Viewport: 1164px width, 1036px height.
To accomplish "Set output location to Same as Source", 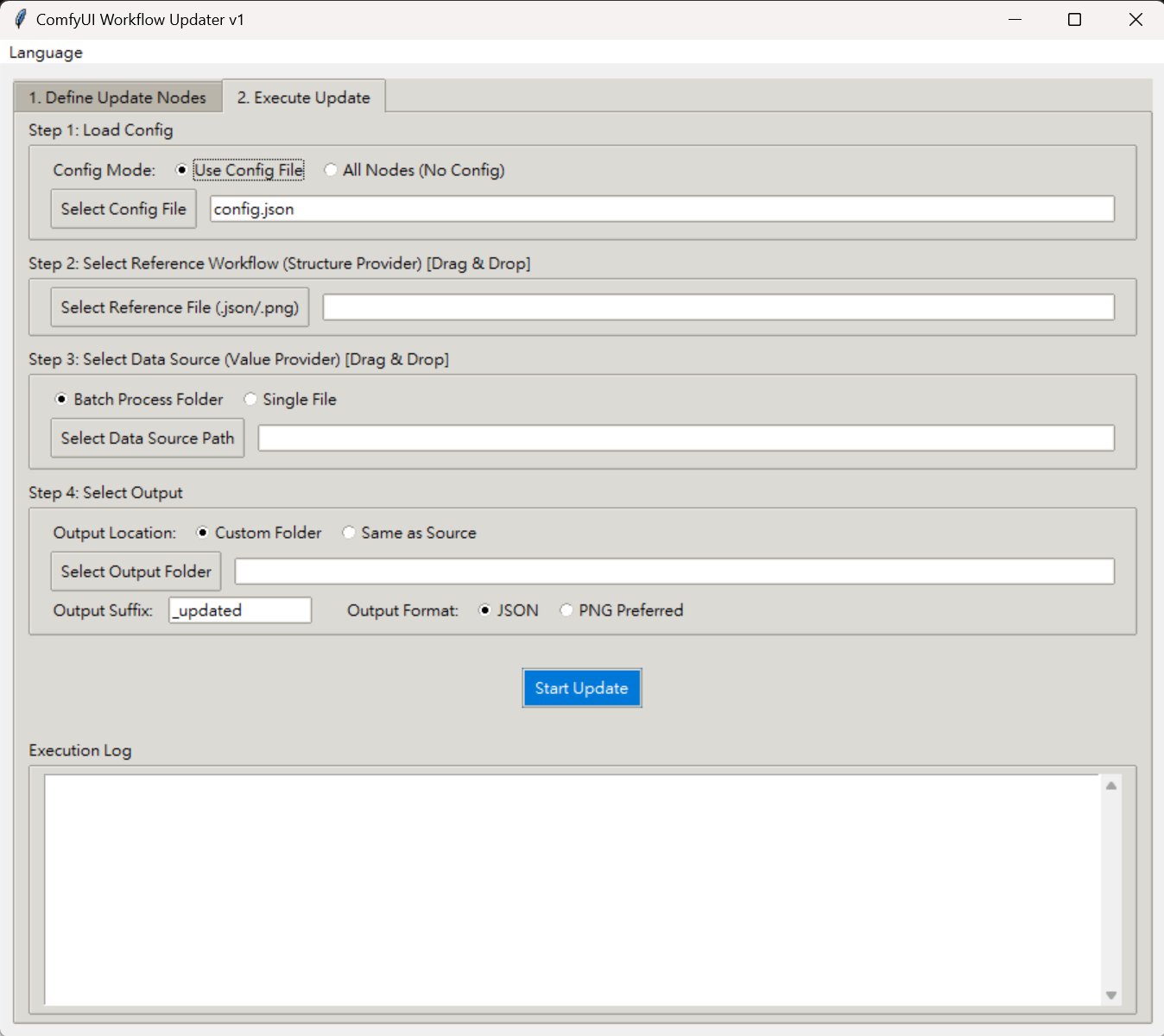I will 349,533.
